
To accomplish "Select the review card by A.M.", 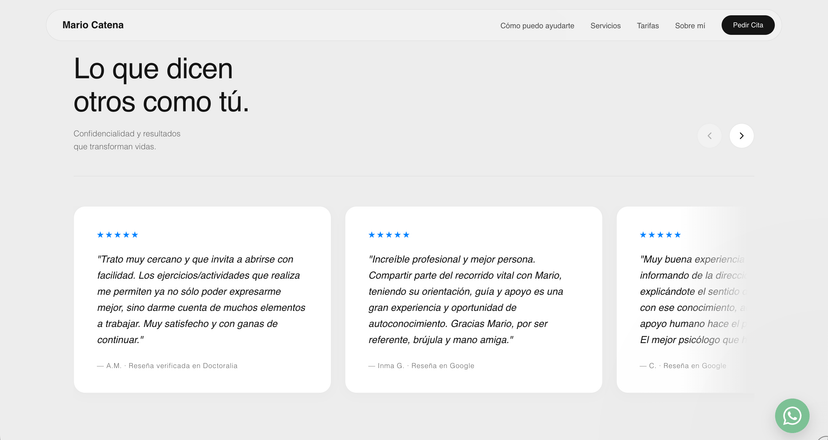I will point(202,299).
